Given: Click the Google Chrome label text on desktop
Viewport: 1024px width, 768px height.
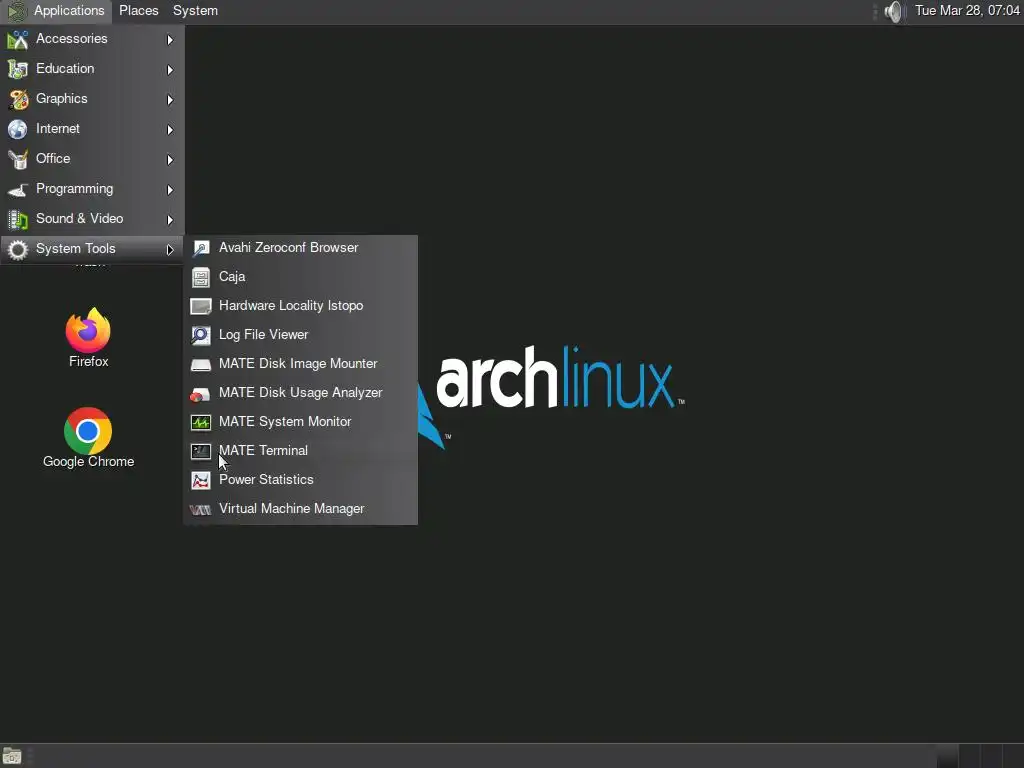Looking at the screenshot, I should coord(89,462).
